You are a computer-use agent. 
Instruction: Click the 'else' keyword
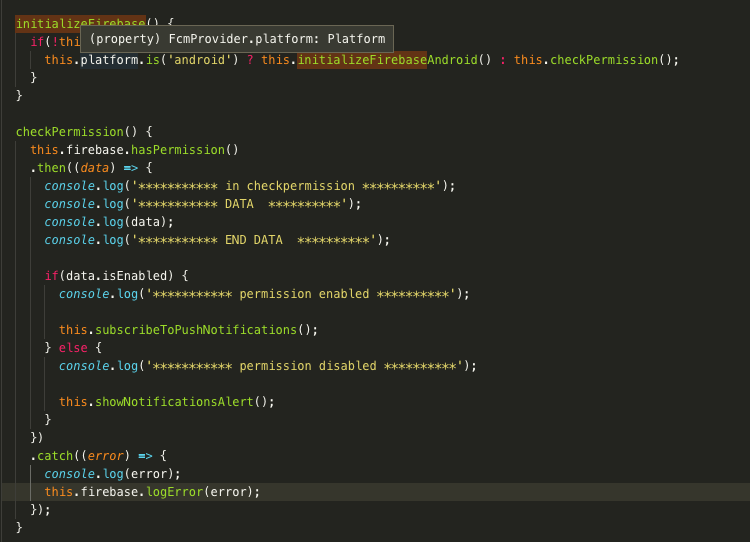[73, 348]
